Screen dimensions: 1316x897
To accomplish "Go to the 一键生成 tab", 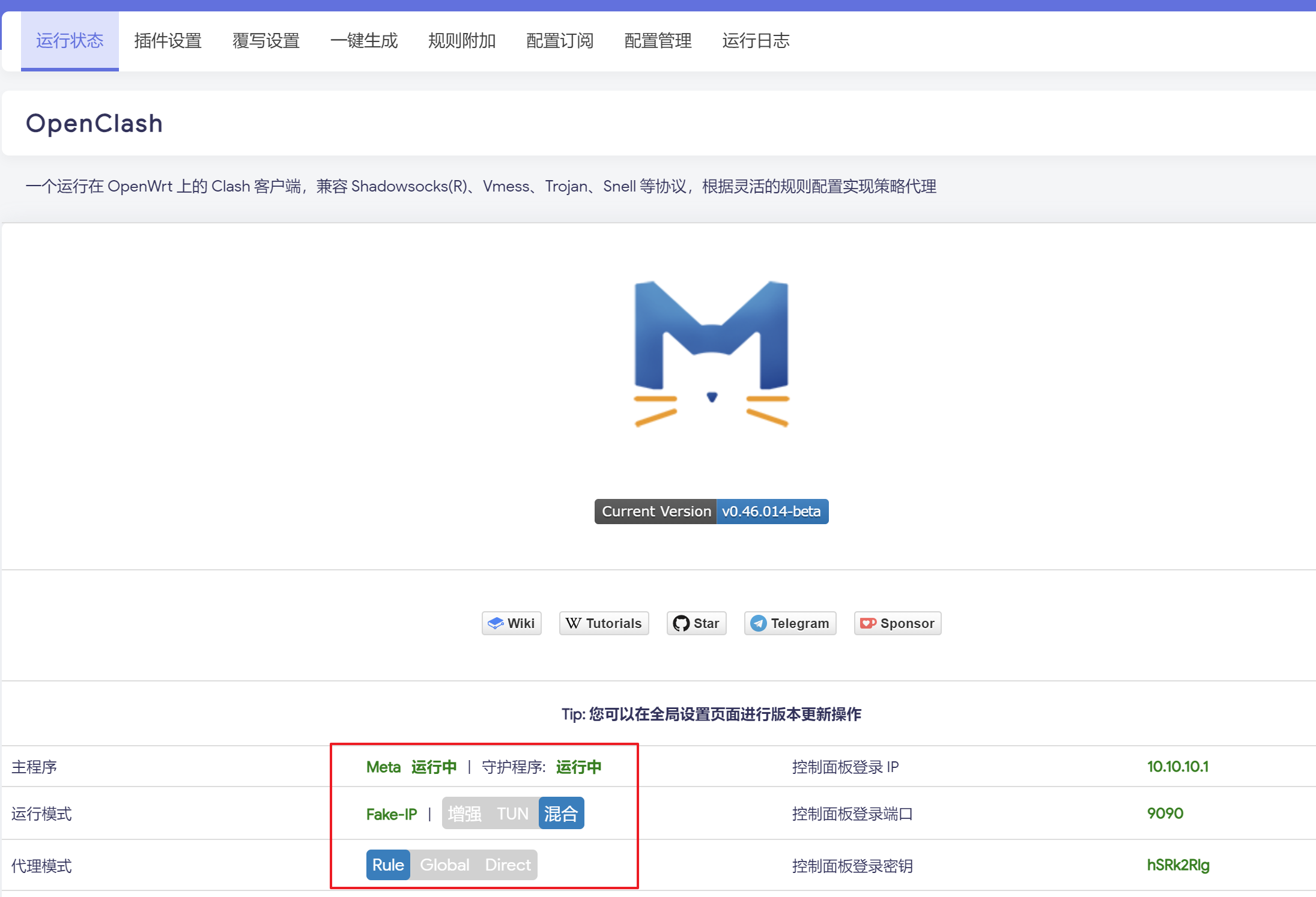I will (x=364, y=41).
